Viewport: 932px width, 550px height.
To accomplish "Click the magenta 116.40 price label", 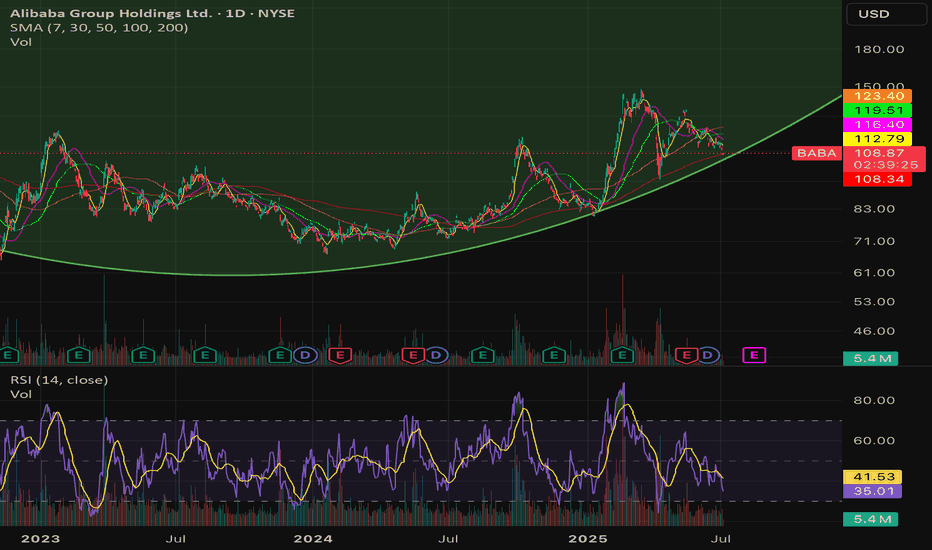I will coord(877,124).
